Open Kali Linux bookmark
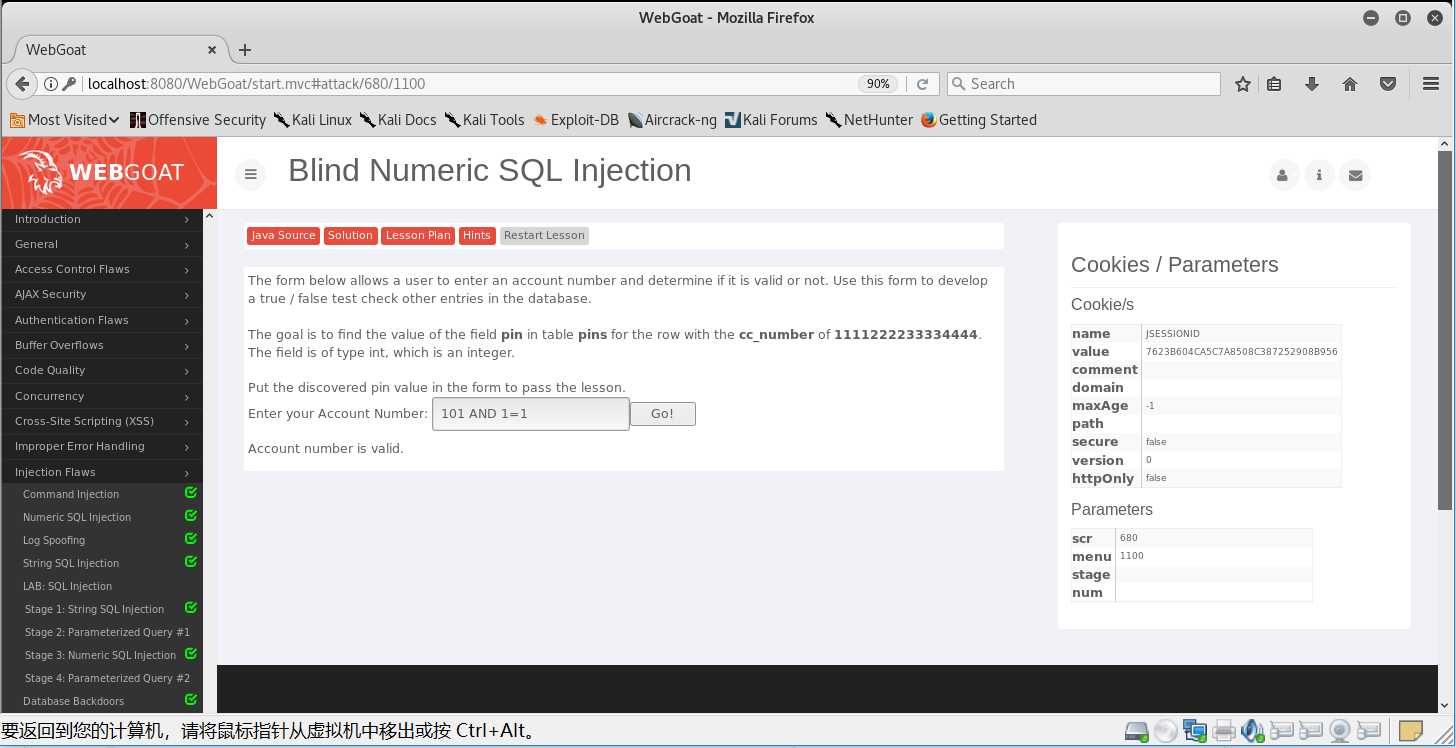The height and width of the screenshot is (748, 1456). [x=312, y=120]
